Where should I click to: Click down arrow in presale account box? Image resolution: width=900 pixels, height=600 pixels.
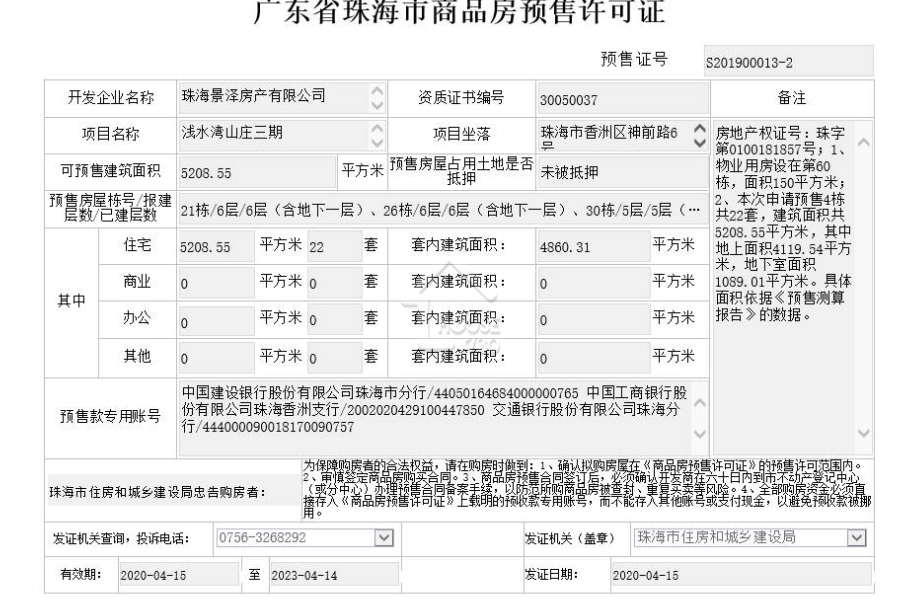[700, 433]
